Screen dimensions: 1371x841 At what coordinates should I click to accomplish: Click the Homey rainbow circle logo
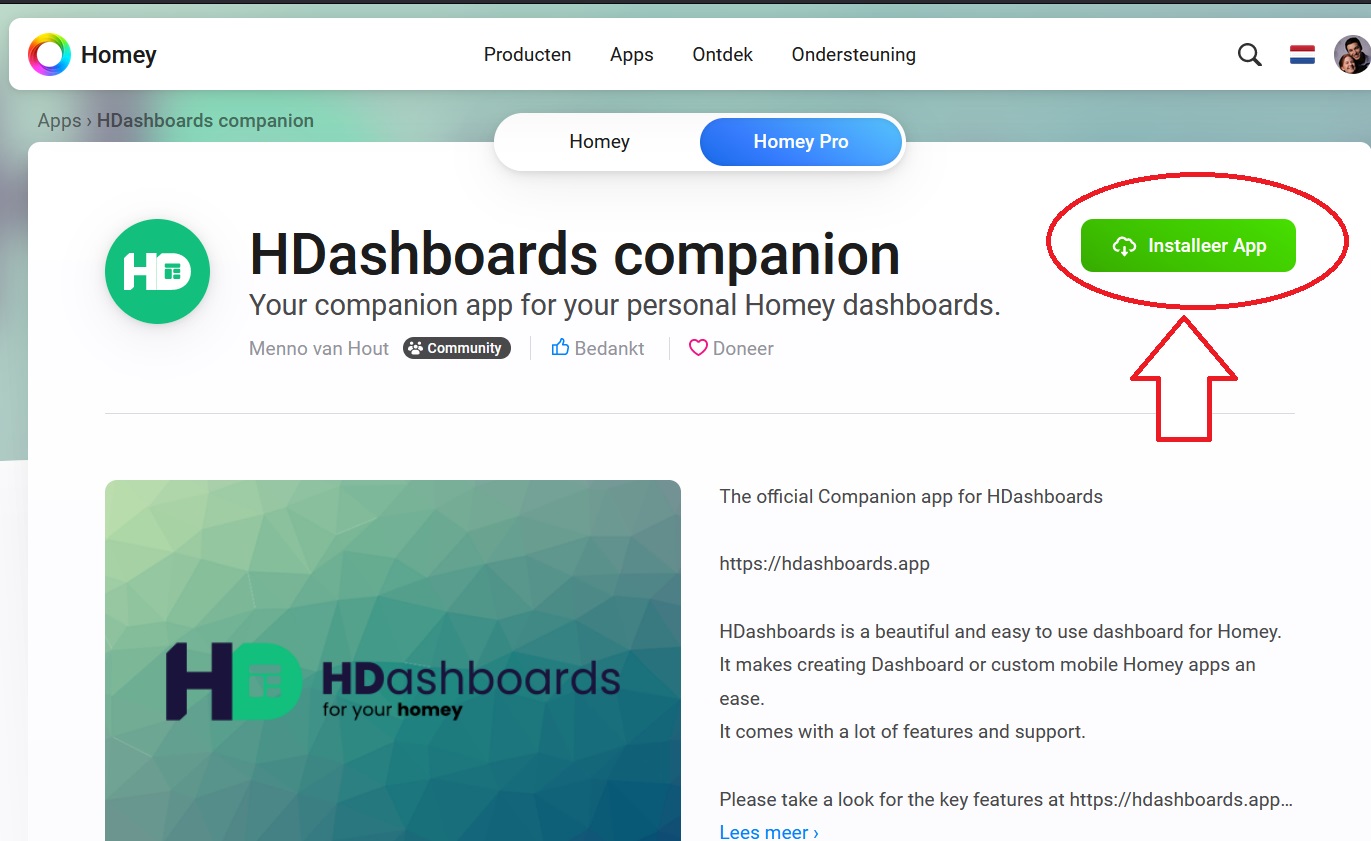click(x=49, y=54)
